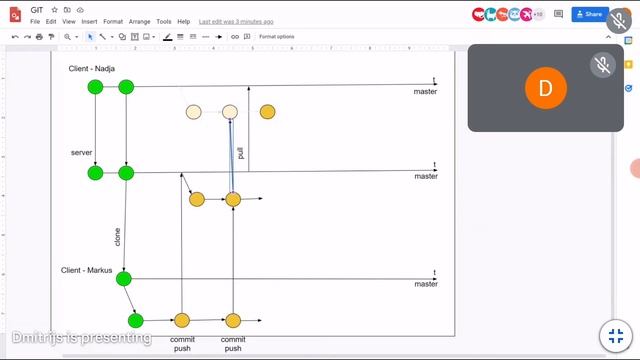Open Format options
Image resolution: width=640 pixels, height=360 pixels.
(276, 37)
